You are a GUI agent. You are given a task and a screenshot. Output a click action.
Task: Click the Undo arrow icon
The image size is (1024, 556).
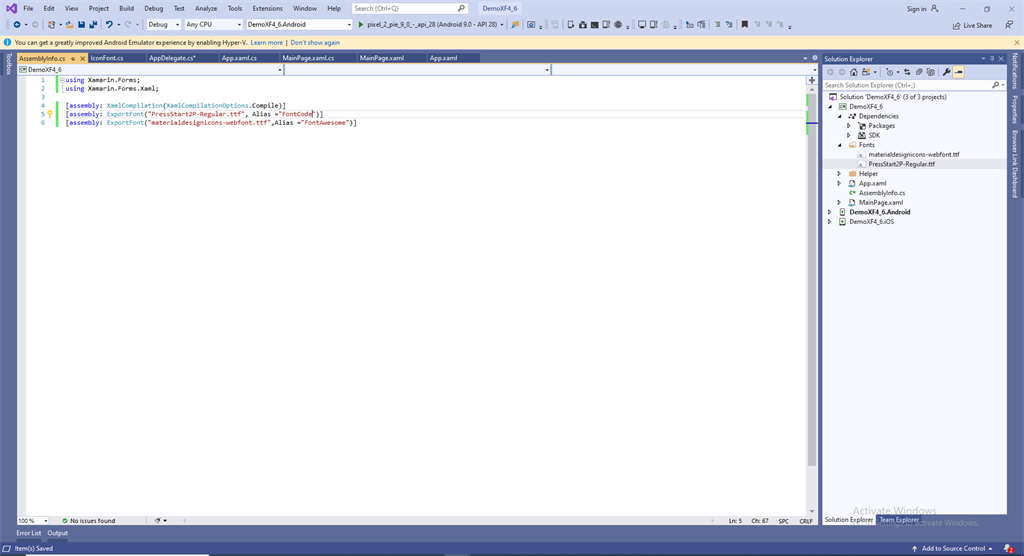109,25
